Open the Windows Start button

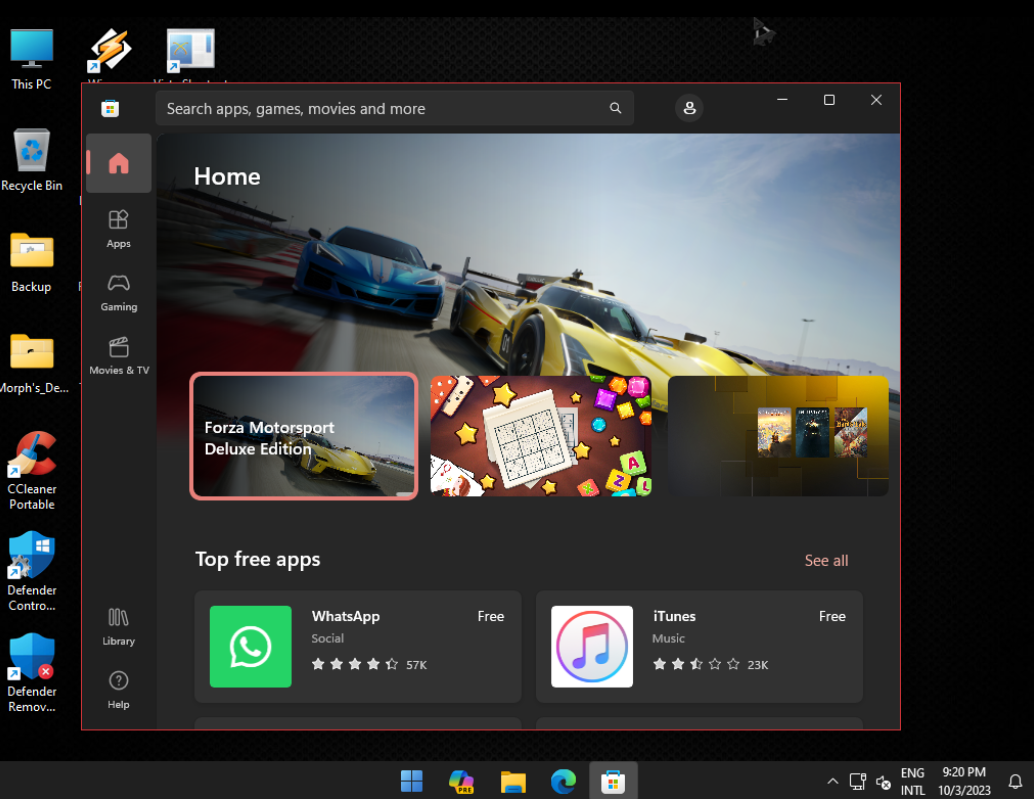coord(411,782)
